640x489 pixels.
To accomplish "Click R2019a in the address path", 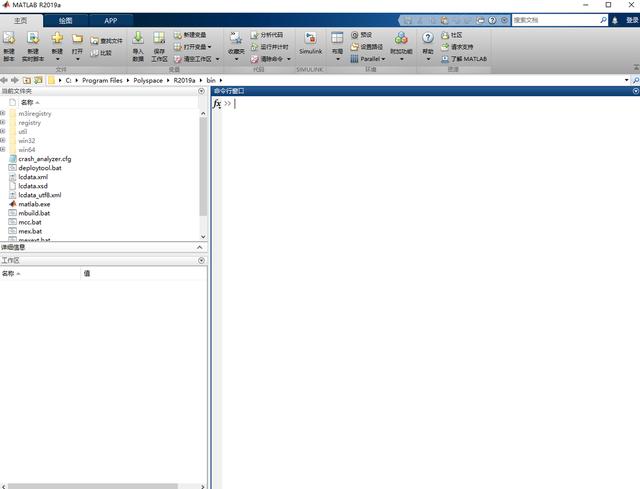I will [x=184, y=80].
